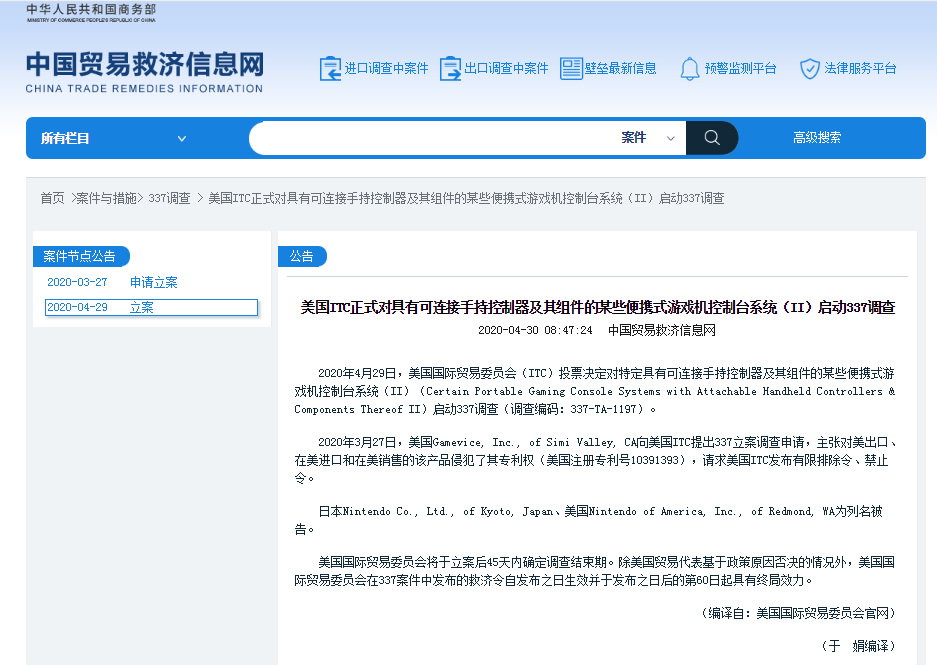Click CHINA TRADE REMEDIES INFORMATION subtitle
Image resolution: width=937 pixels, height=665 pixels.
point(144,88)
